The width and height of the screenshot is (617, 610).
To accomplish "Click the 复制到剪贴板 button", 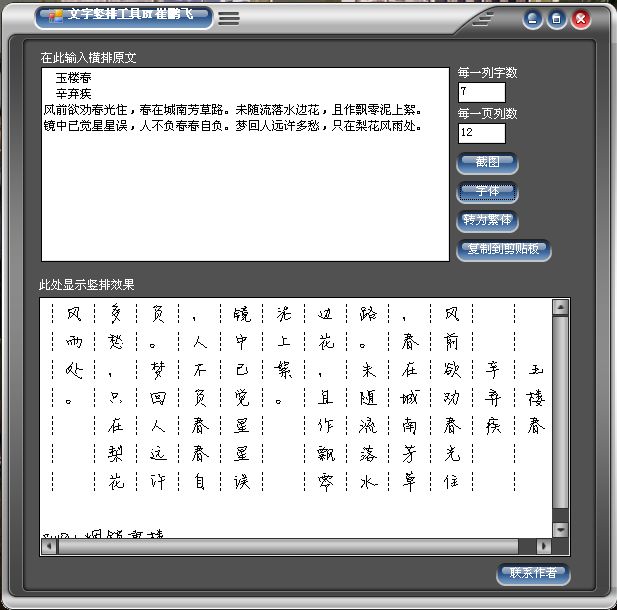I will point(504,249).
